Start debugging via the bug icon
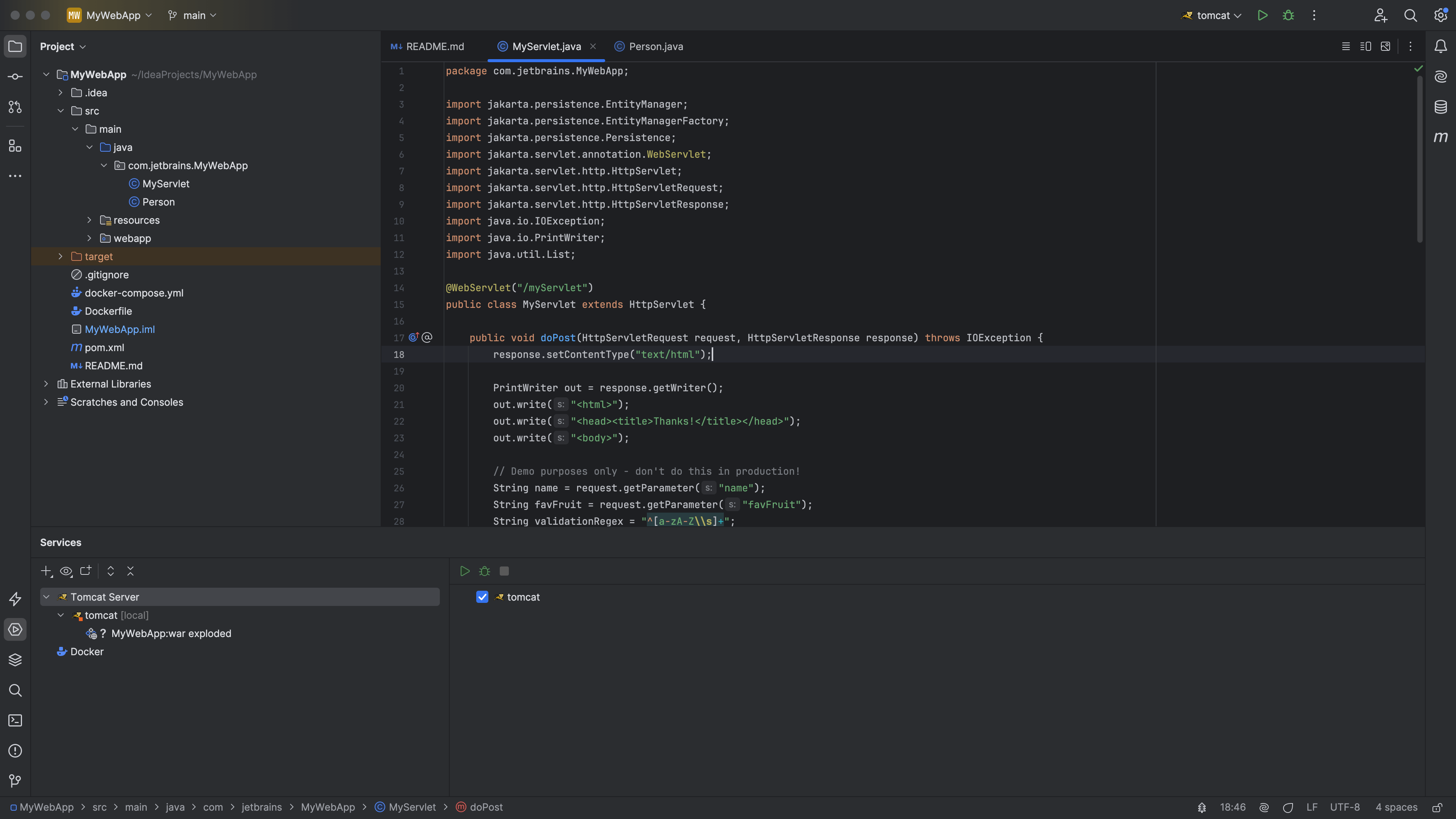This screenshot has height=819, width=1456. pyautogui.click(x=1288, y=15)
